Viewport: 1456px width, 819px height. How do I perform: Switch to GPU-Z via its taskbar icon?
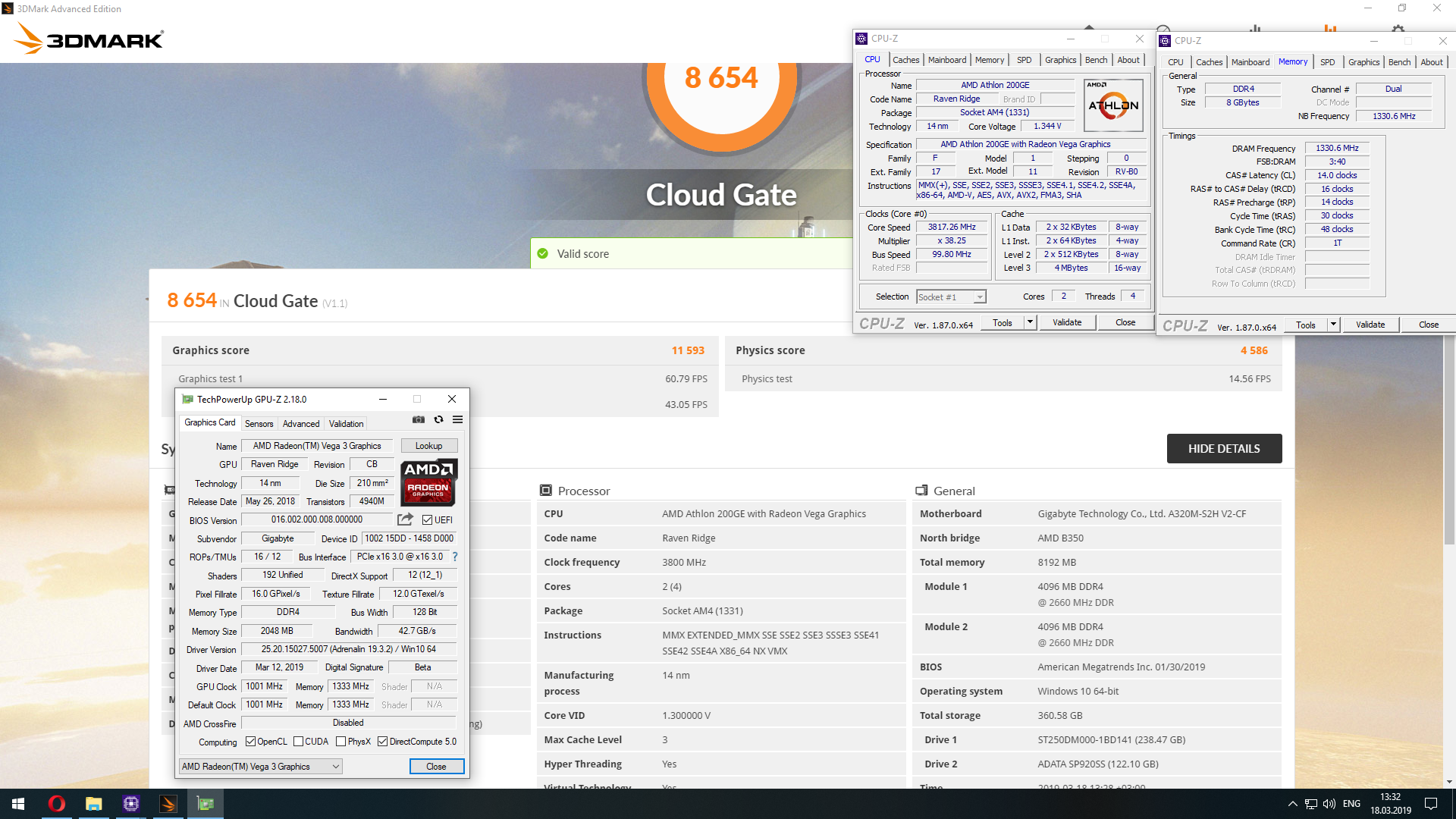(x=206, y=804)
